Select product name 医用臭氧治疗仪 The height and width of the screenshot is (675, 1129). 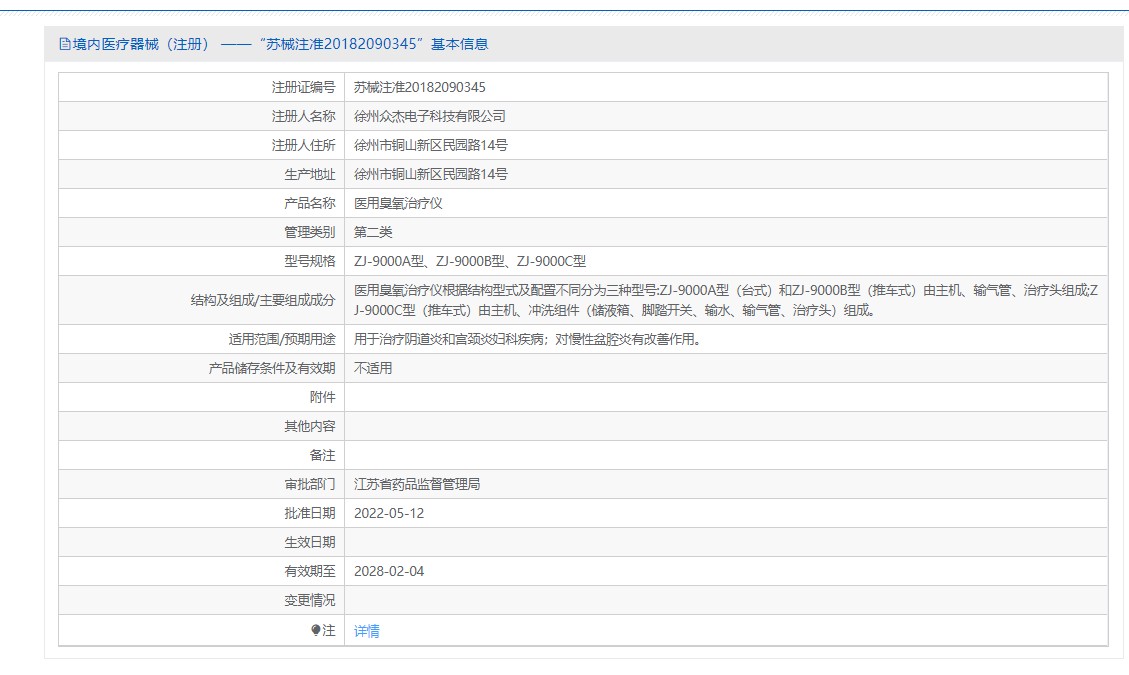(x=398, y=203)
